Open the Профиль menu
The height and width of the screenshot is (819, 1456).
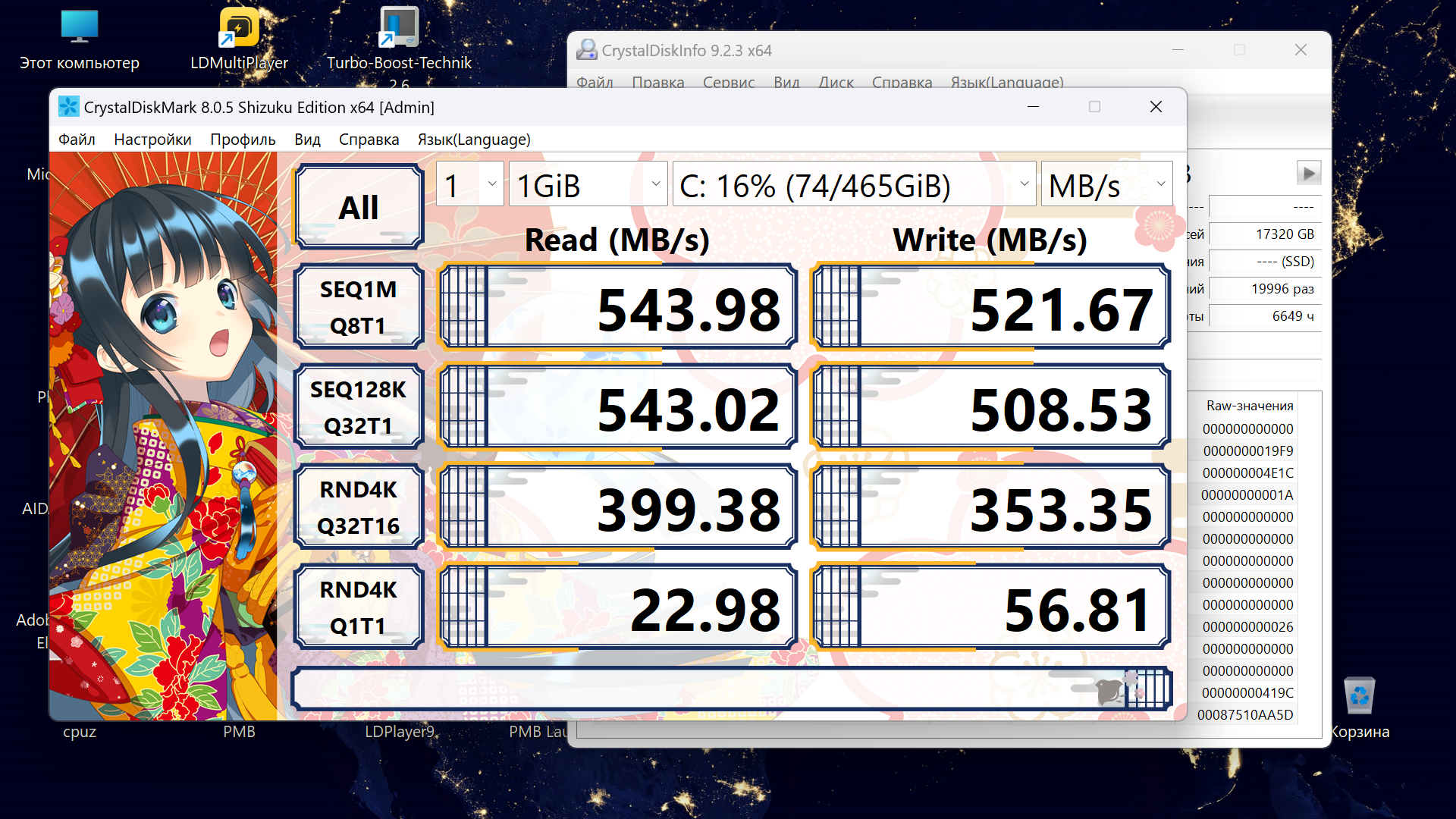coord(243,140)
